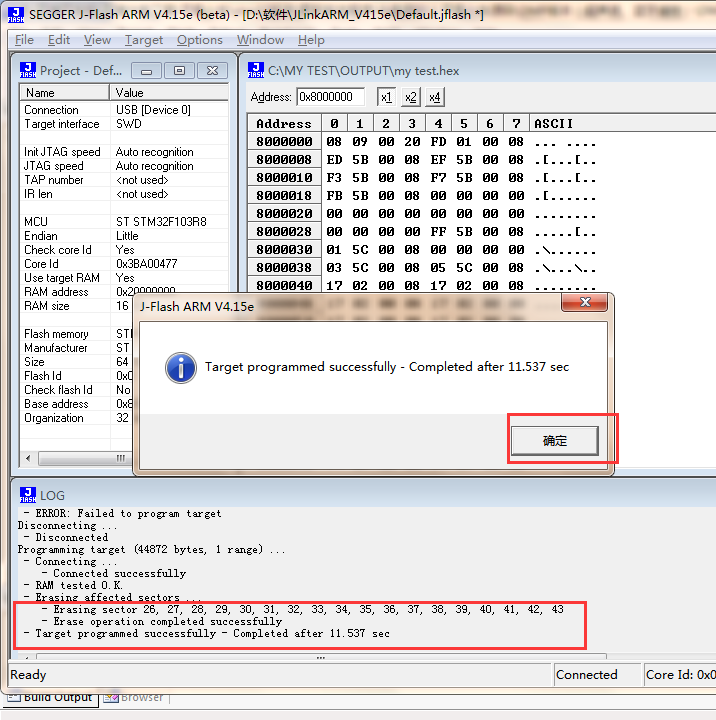Click Project panel scrollbar left arrow
The width and height of the screenshot is (716, 720).
(x=28, y=458)
